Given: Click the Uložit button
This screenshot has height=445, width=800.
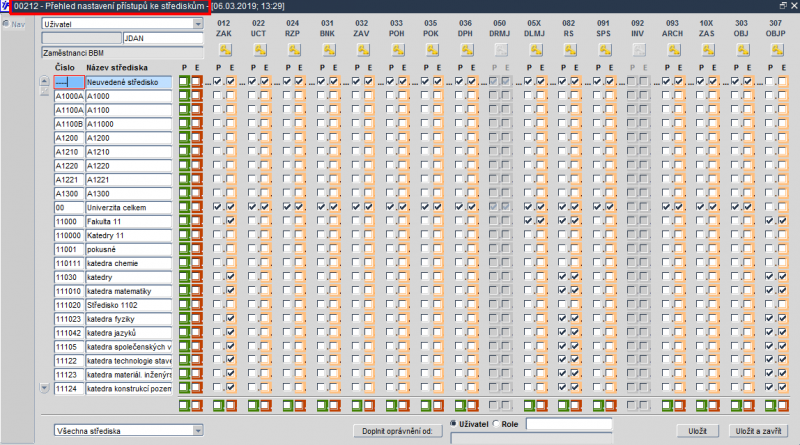Looking at the screenshot, I should 697,431.
